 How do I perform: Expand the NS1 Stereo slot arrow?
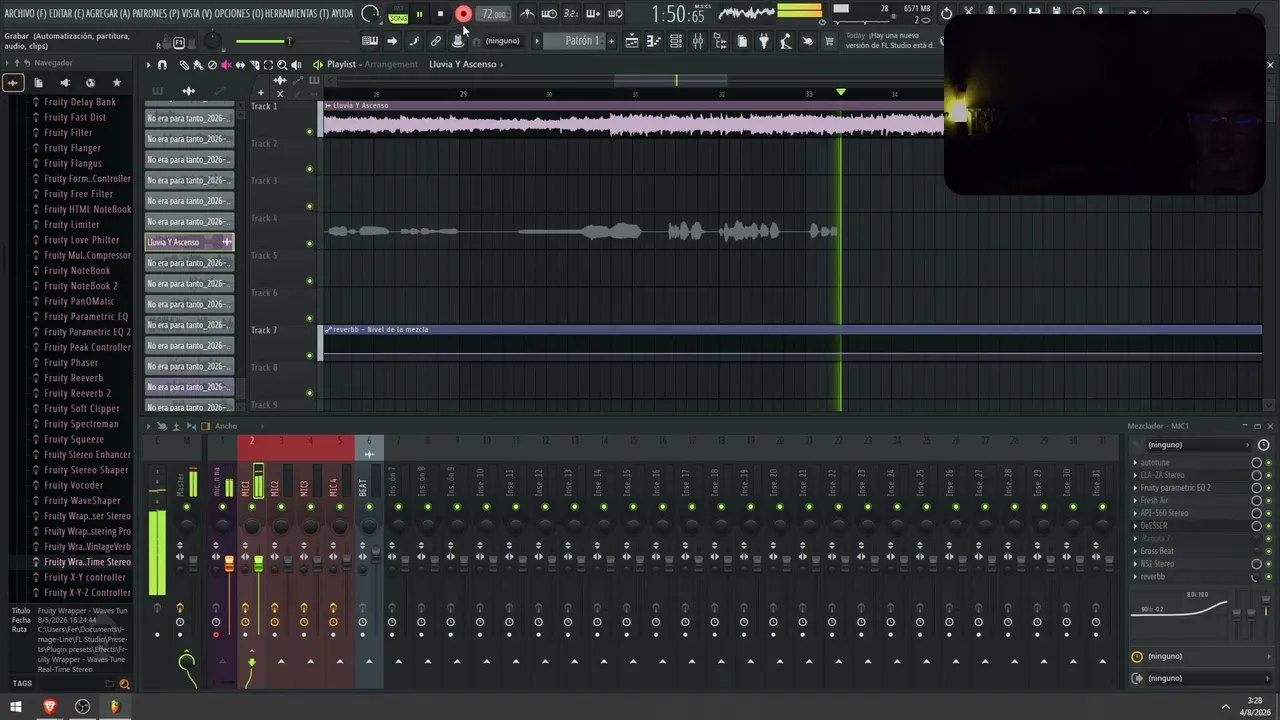pyautogui.click(x=1135, y=564)
